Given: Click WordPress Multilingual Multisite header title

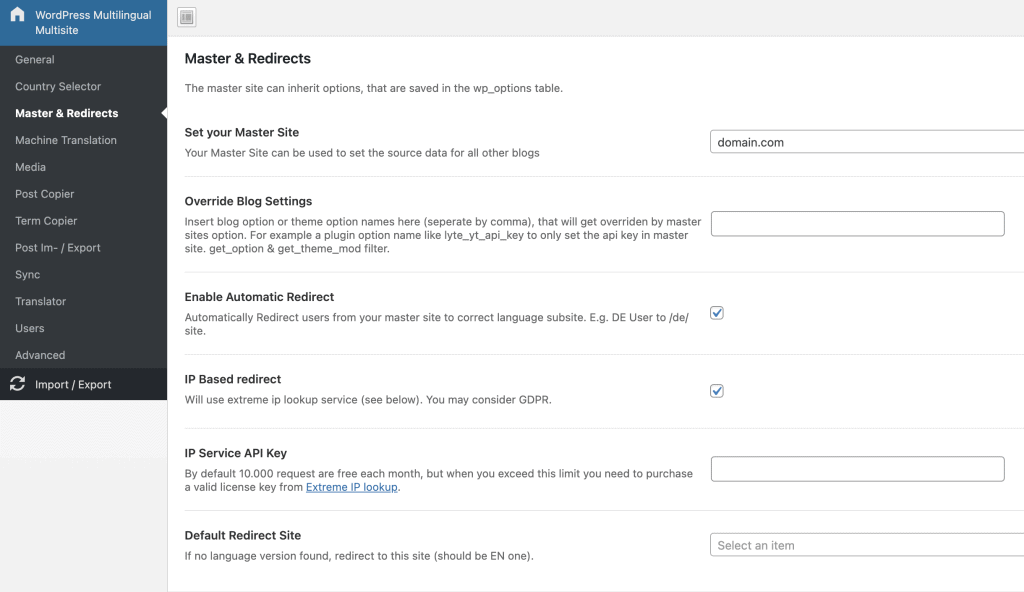Looking at the screenshot, I should pyautogui.click(x=93, y=22).
